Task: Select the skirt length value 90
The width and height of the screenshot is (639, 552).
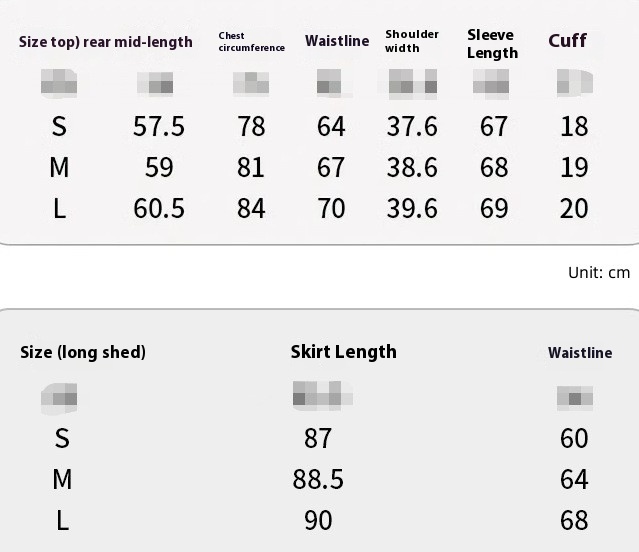Action: pos(318,520)
